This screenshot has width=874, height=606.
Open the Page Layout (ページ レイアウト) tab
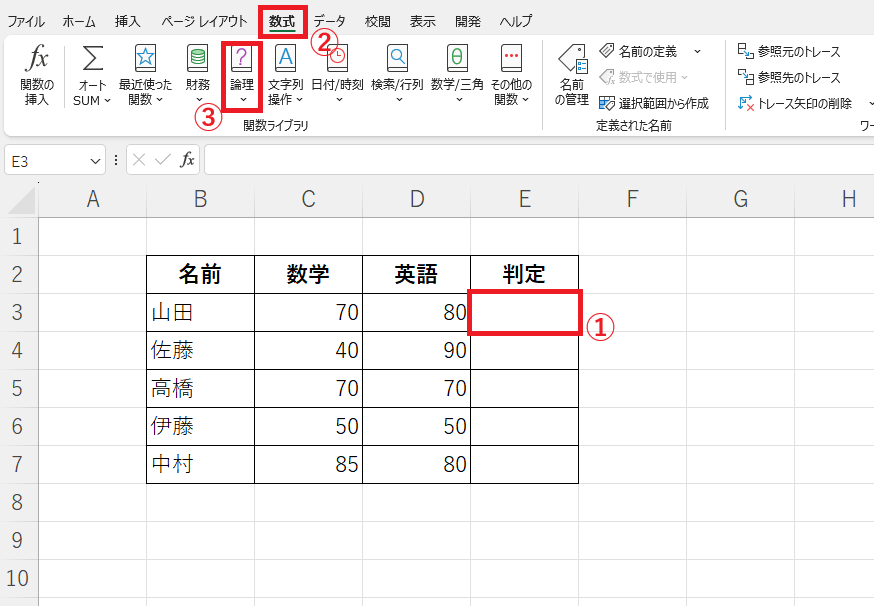[x=204, y=21]
